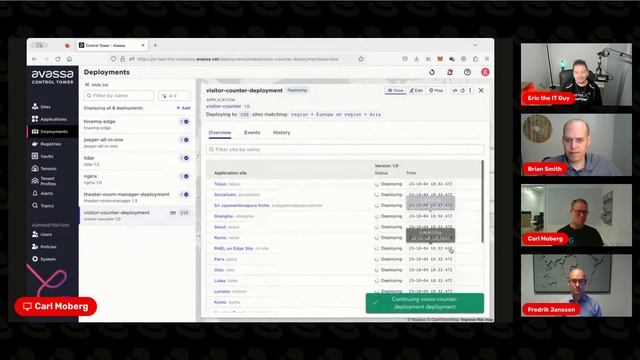Viewport: 640px width, 360px height.
Task: Open Vaults in the sidebar
Action: pyautogui.click(x=42, y=156)
